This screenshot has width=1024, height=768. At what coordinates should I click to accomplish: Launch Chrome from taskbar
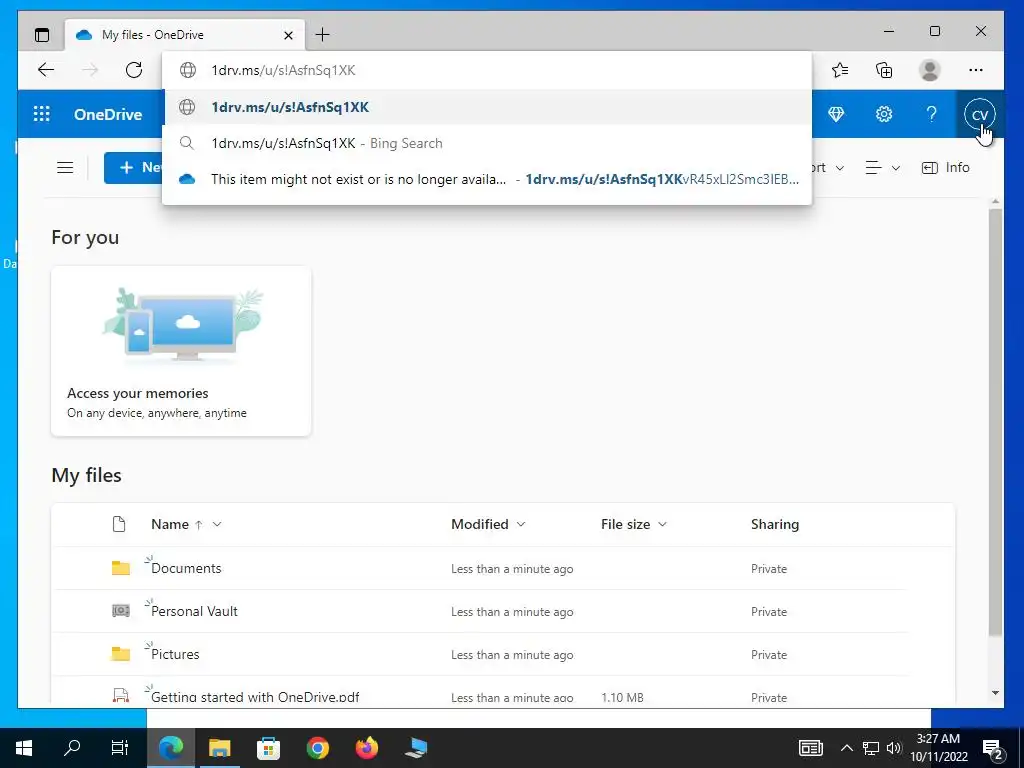click(x=318, y=748)
